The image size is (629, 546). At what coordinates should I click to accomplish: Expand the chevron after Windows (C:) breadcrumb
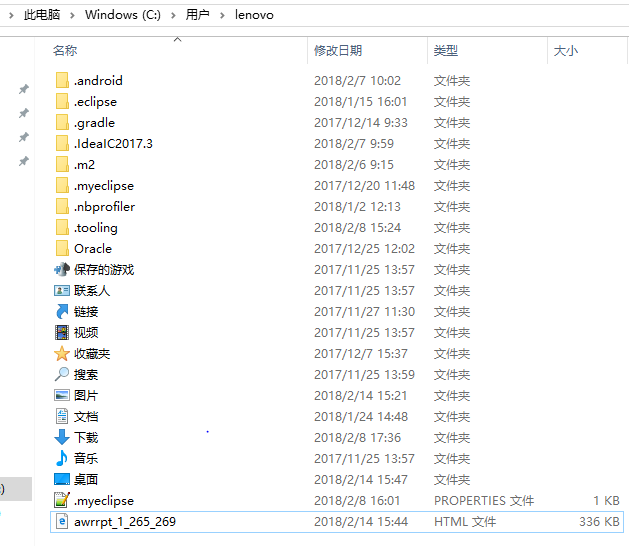pyautogui.click(x=173, y=16)
